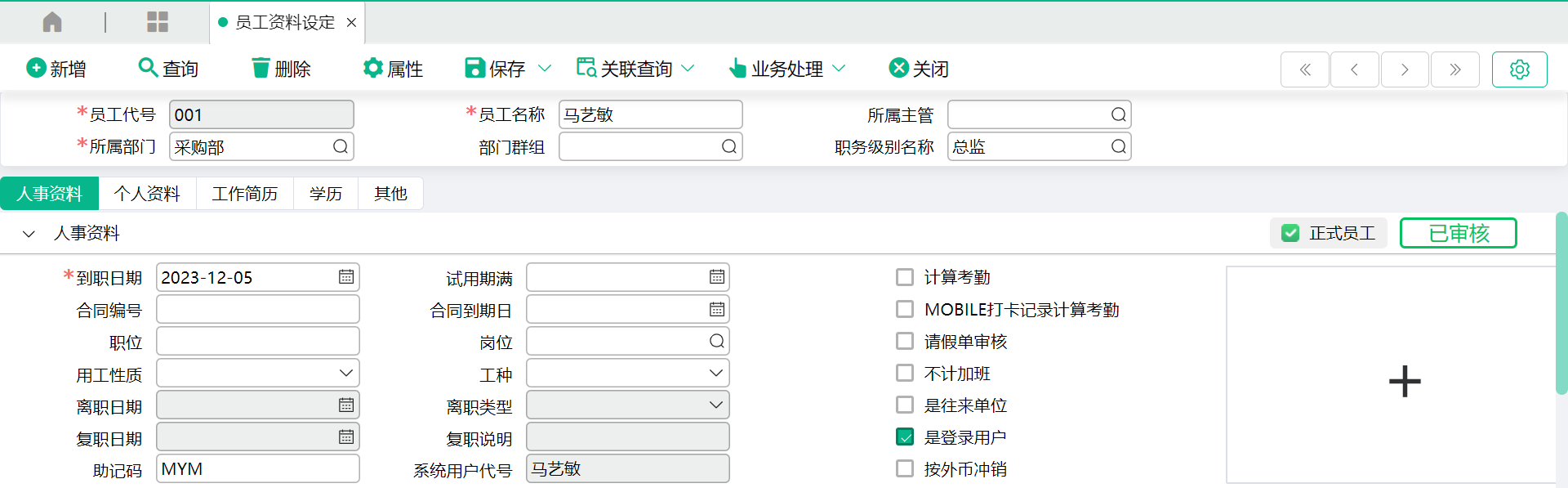Click the 关闭 close button in toolbar
Image resolution: width=1568 pixels, height=488 pixels.
coord(919,69)
